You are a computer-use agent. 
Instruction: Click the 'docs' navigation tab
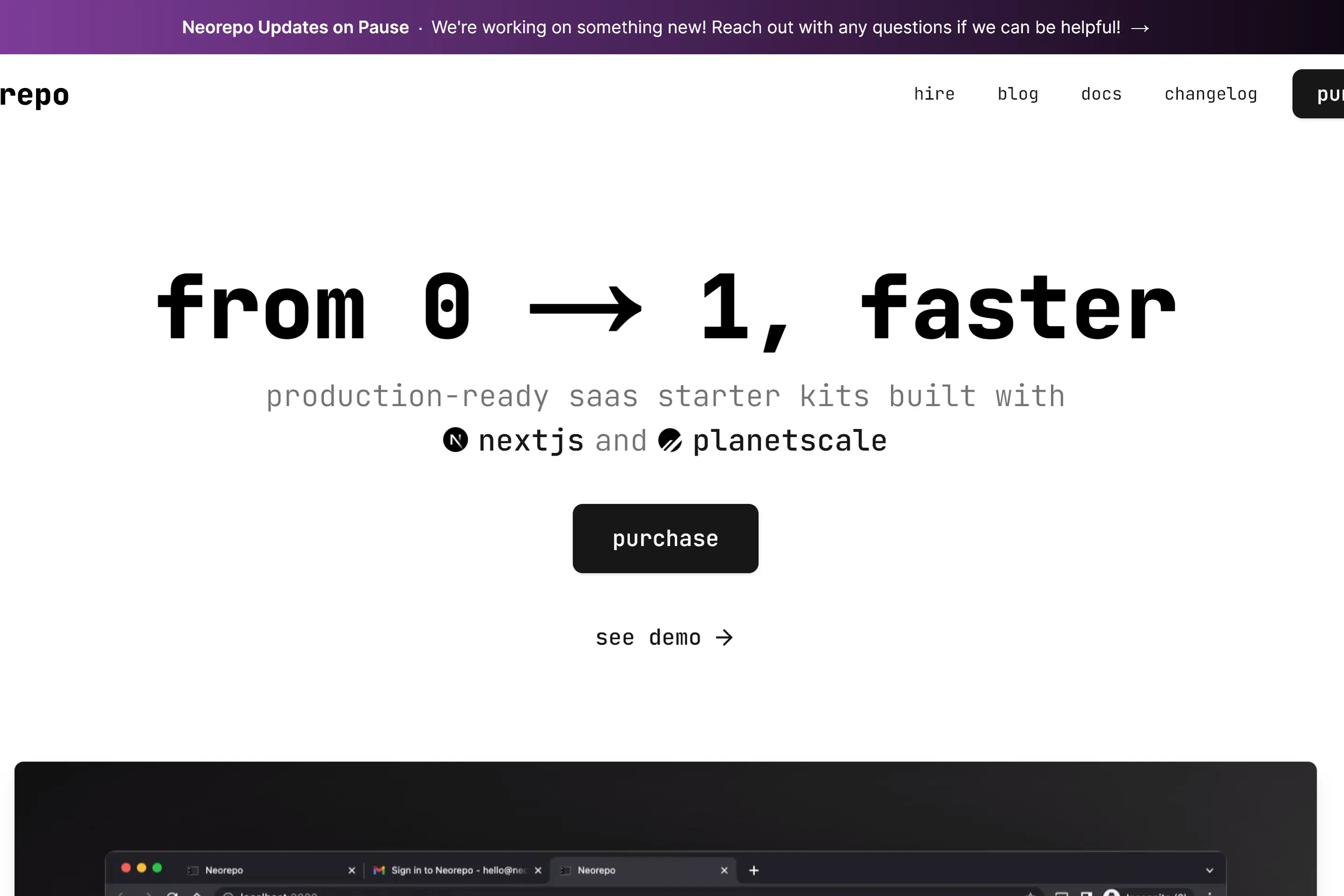[1102, 93]
